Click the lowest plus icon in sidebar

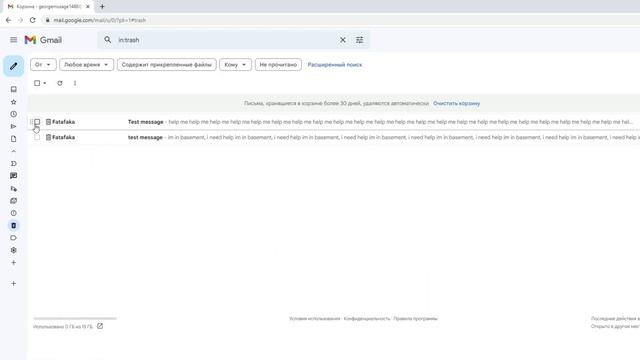tap(13, 283)
